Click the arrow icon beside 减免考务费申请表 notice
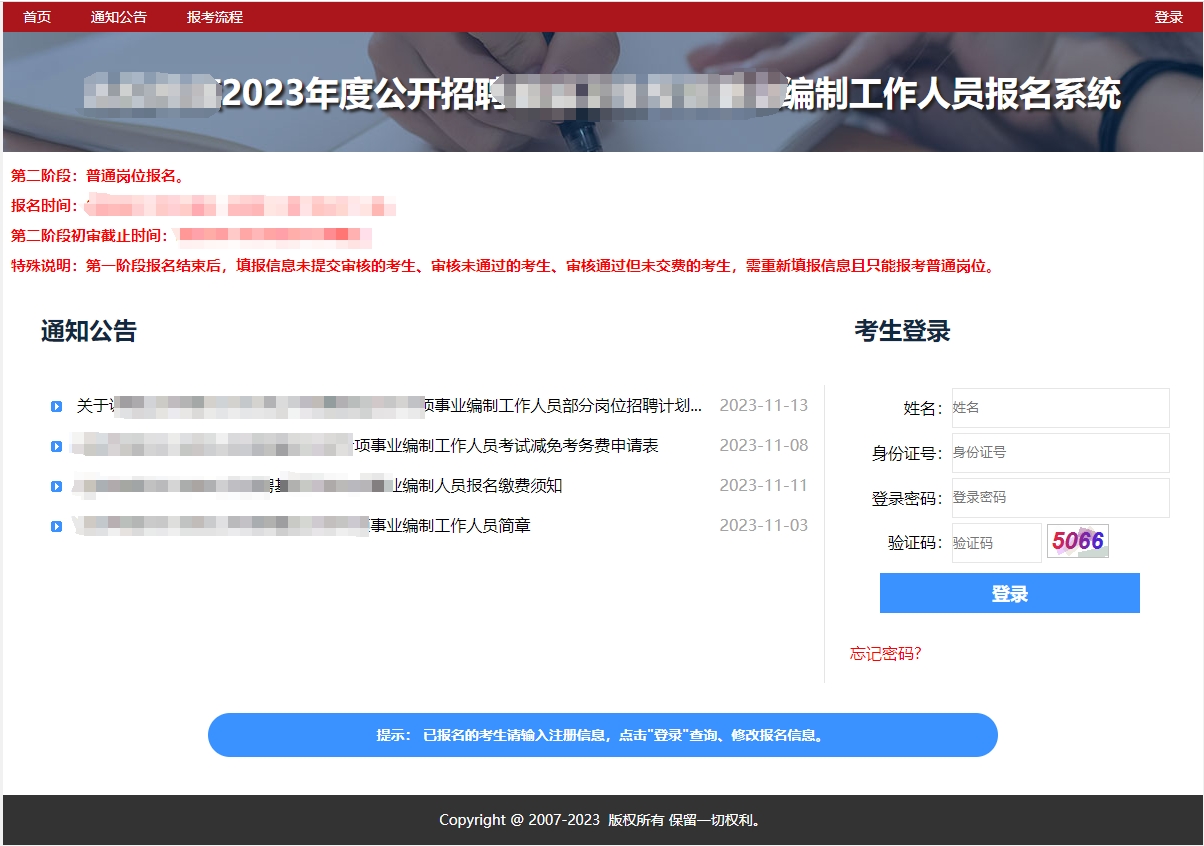The height and width of the screenshot is (846, 1204). point(57,446)
